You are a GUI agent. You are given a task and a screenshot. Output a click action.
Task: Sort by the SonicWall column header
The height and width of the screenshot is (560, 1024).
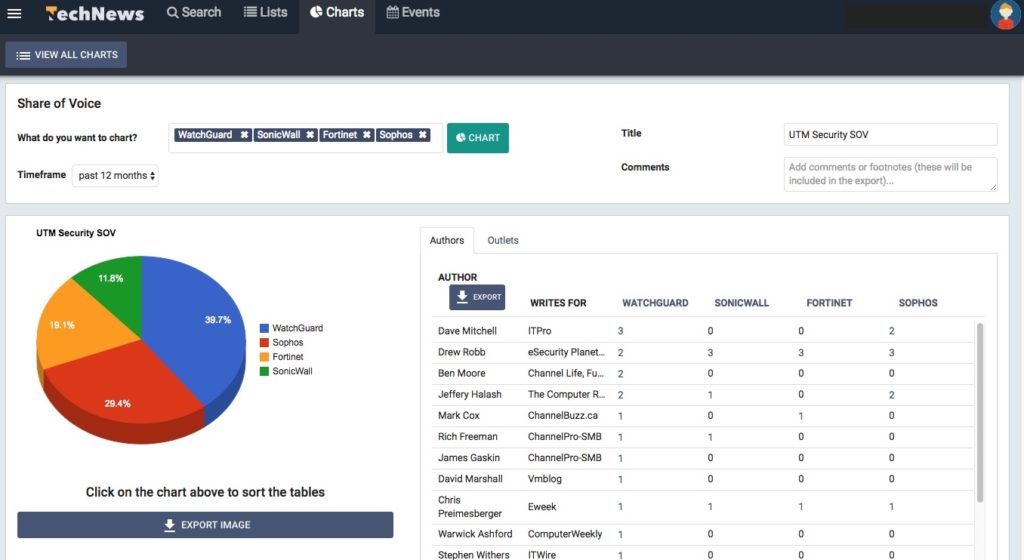(741, 303)
